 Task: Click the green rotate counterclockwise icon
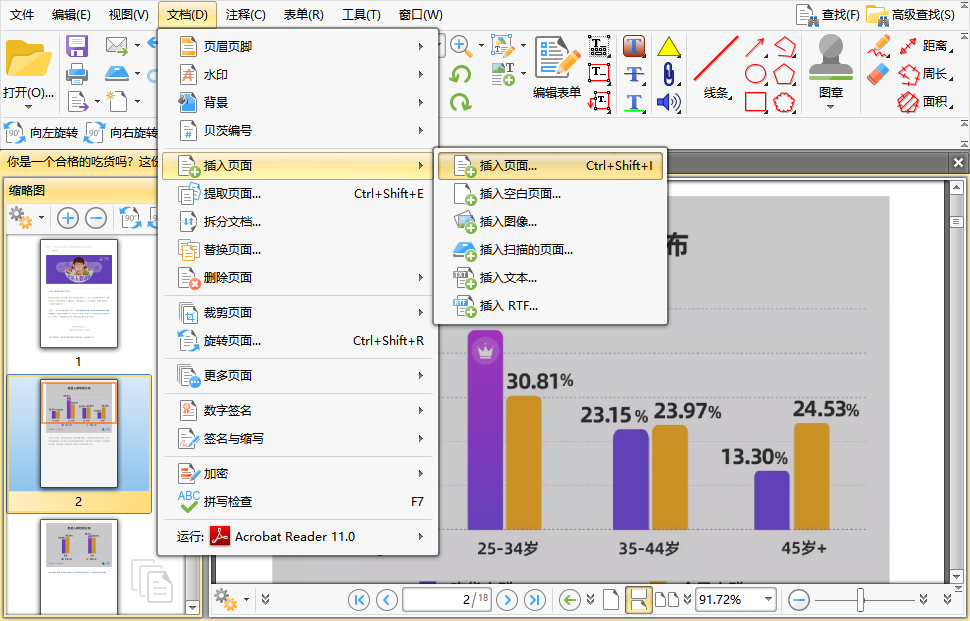pyautogui.click(x=460, y=74)
